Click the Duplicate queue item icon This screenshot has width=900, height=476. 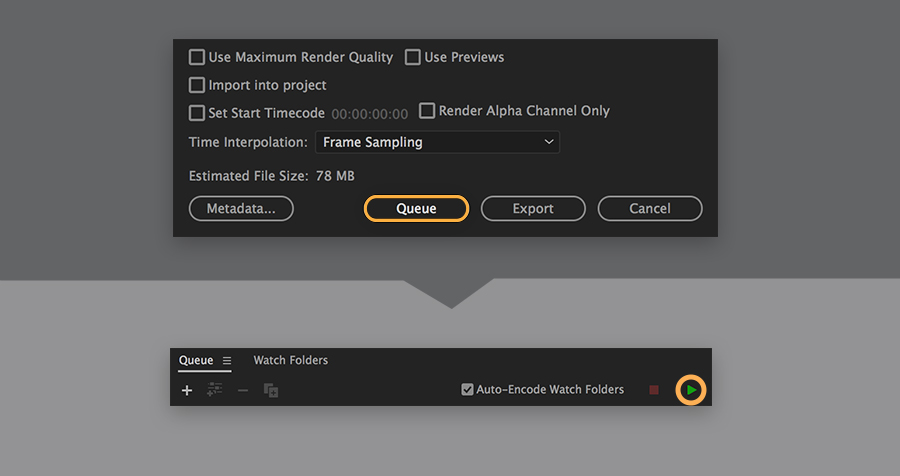pos(271,390)
